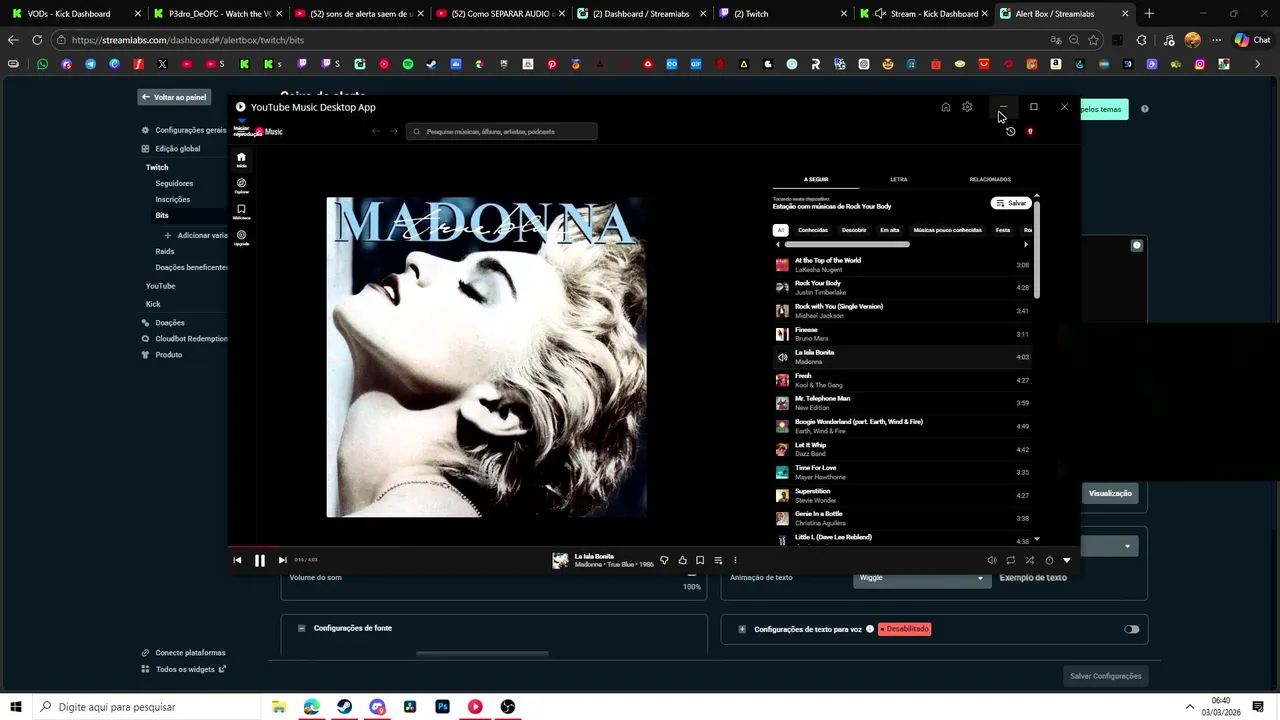Select the Conhecidas filter chip

pos(813,230)
